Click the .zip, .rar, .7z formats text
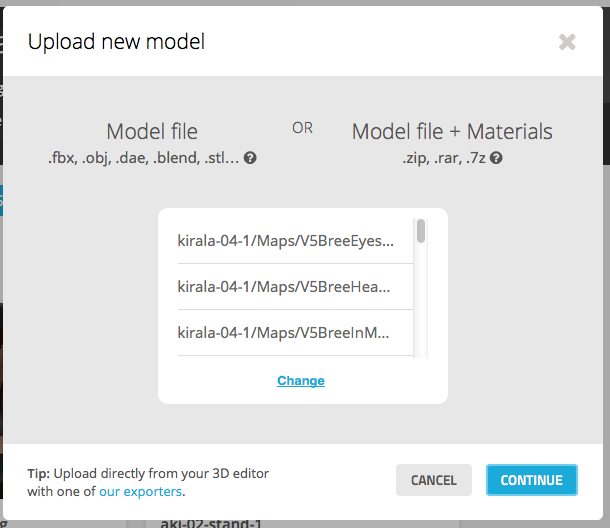 [444, 158]
